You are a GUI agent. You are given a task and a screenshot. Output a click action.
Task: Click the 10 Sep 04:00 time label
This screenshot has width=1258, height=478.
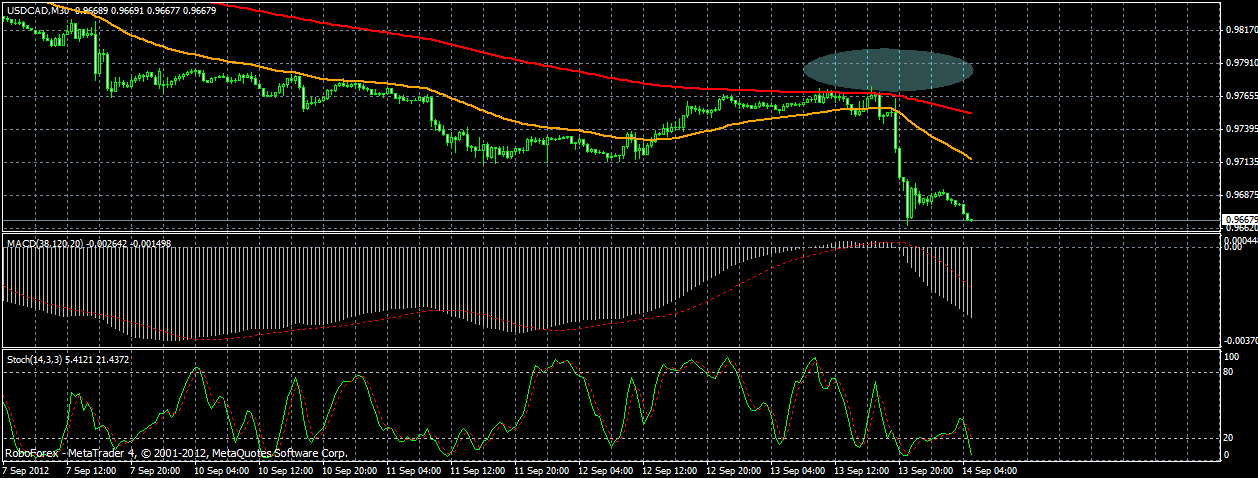coord(221,469)
